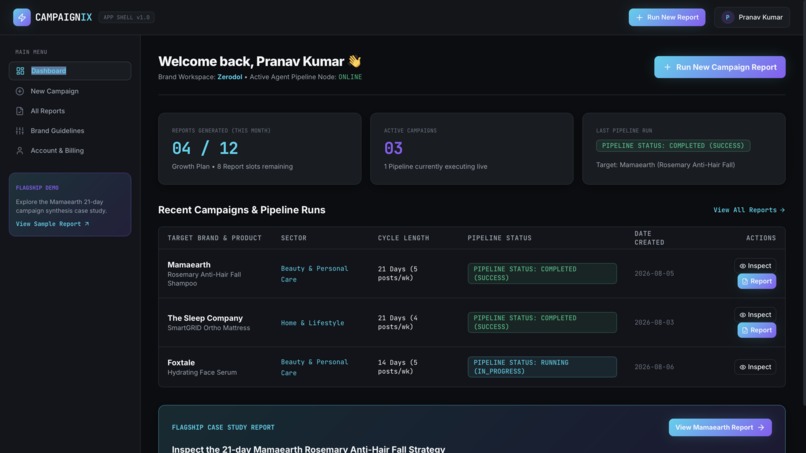806x453 pixels.
Task: Open Brand Guidelines menu item
Action: [70, 131]
